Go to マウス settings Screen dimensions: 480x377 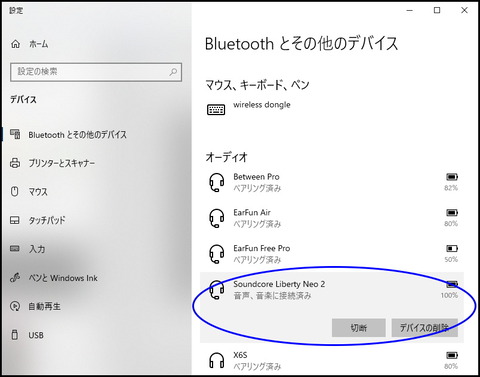tap(38, 192)
